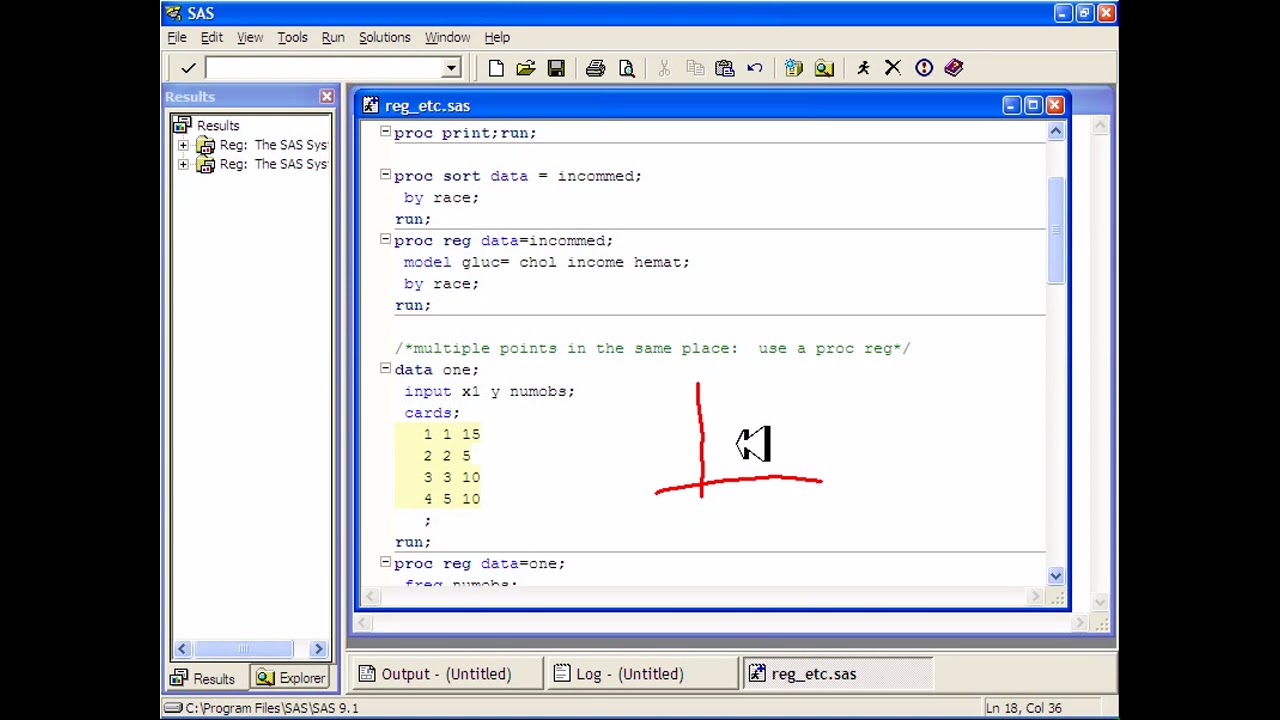Open the Help menu
1280x720 pixels.
[497, 37]
